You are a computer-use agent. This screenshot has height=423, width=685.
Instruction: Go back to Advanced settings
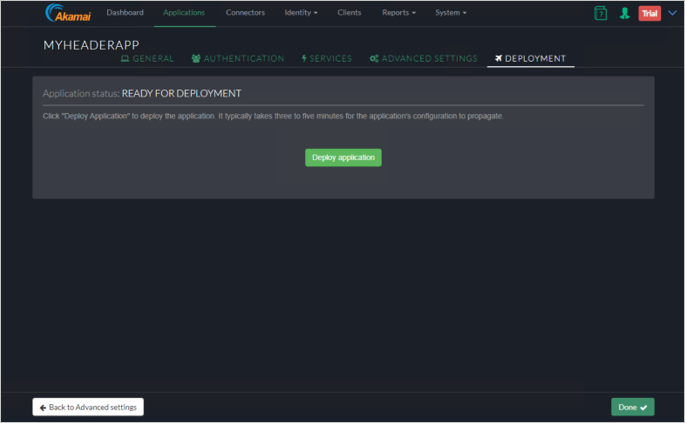tap(88, 407)
